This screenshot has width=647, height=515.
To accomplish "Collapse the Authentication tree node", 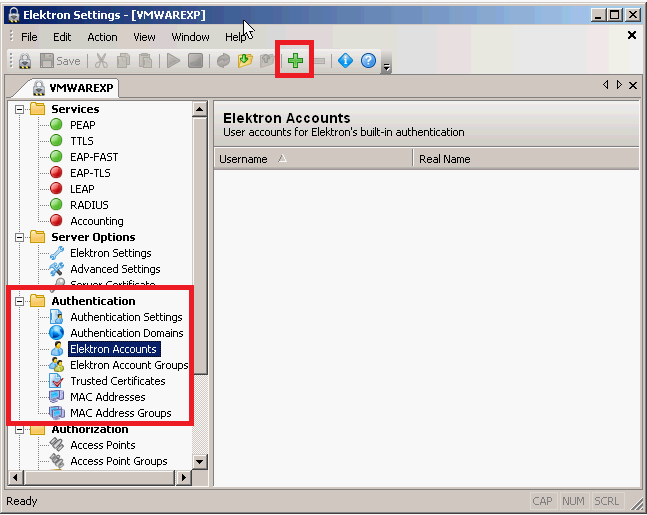I will coord(19,301).
